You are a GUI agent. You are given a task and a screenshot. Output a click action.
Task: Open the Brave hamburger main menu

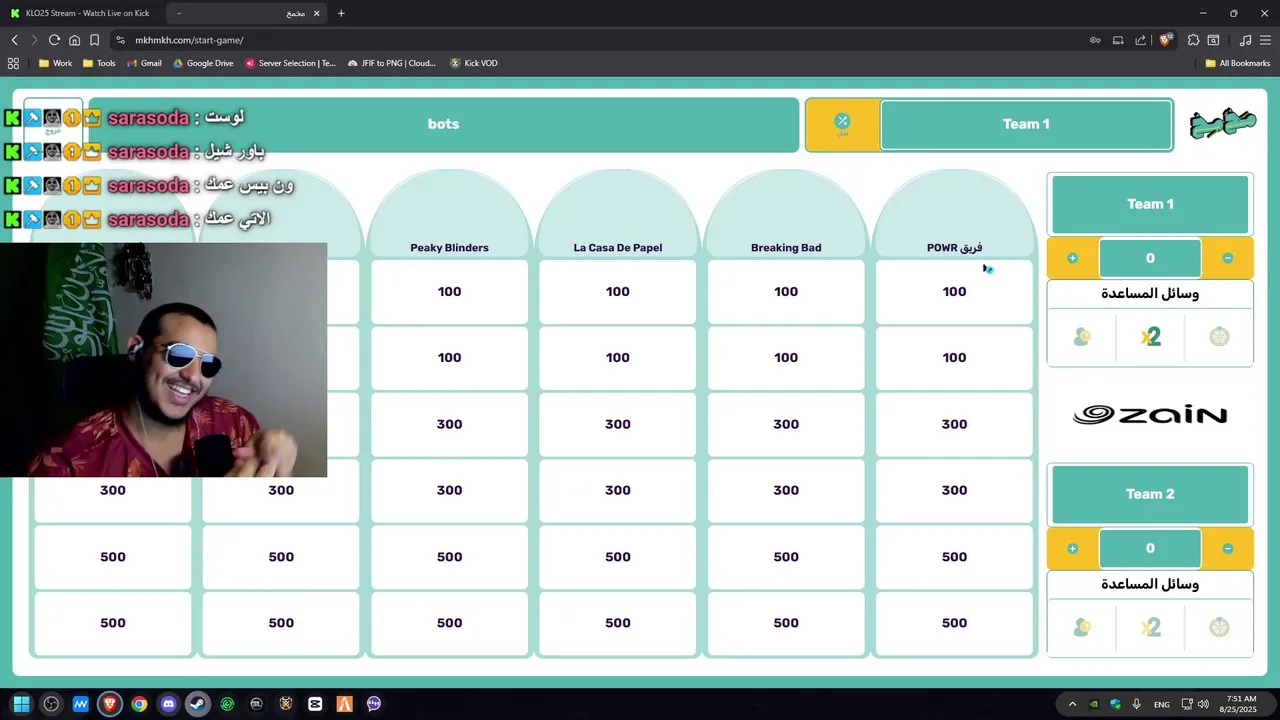[x=1265, y=40]
